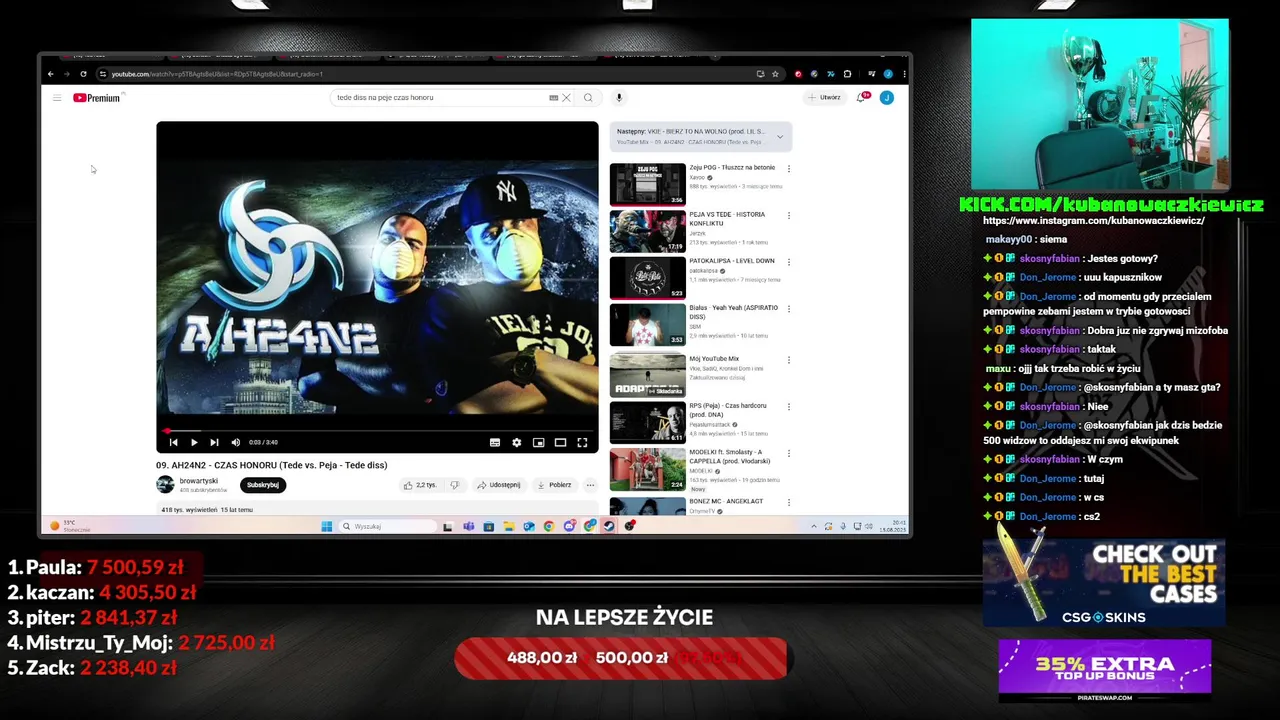Mute the video via speaker icon
Image resolution: width=1280 pixels, height=720 pixels.
236,442
